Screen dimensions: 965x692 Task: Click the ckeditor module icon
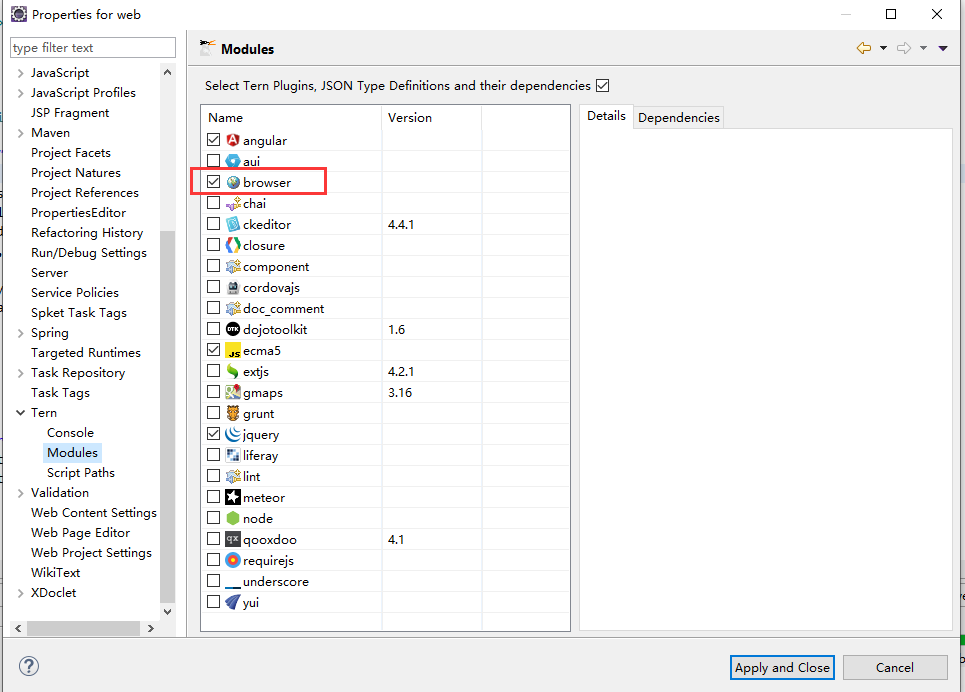tap(233, 224)
